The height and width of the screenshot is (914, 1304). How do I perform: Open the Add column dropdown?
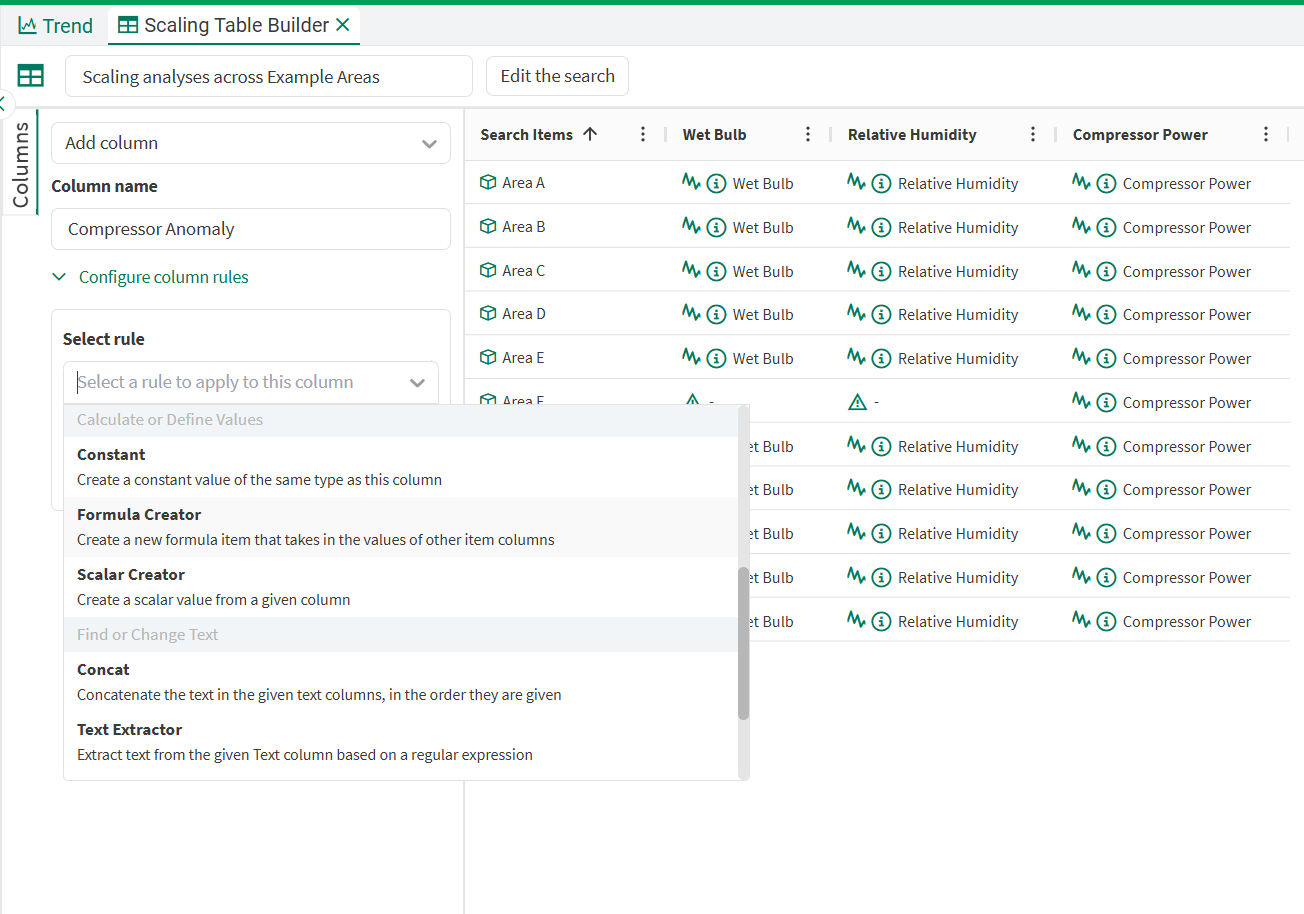click(x=250, y=143)
